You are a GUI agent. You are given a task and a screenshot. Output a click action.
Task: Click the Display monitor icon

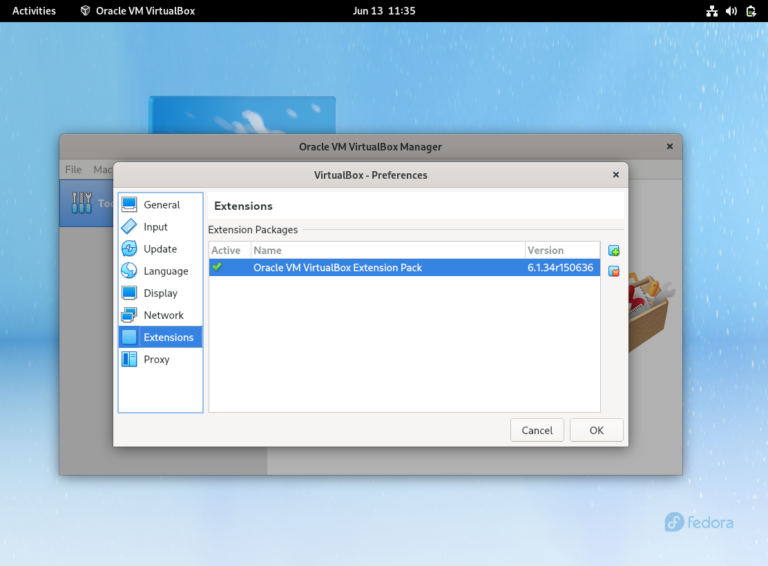click(129, 293)
